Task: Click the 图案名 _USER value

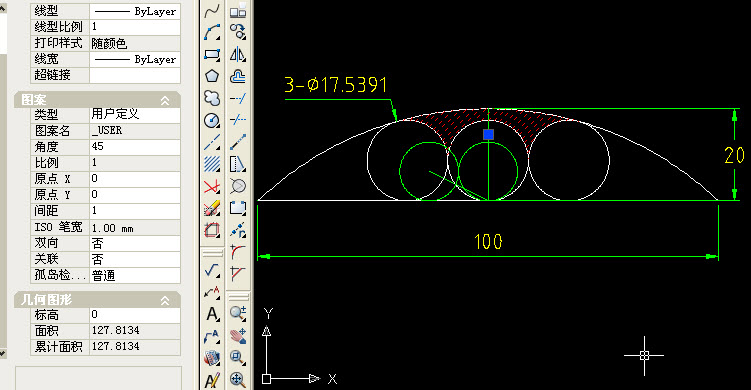Action: 135,130
